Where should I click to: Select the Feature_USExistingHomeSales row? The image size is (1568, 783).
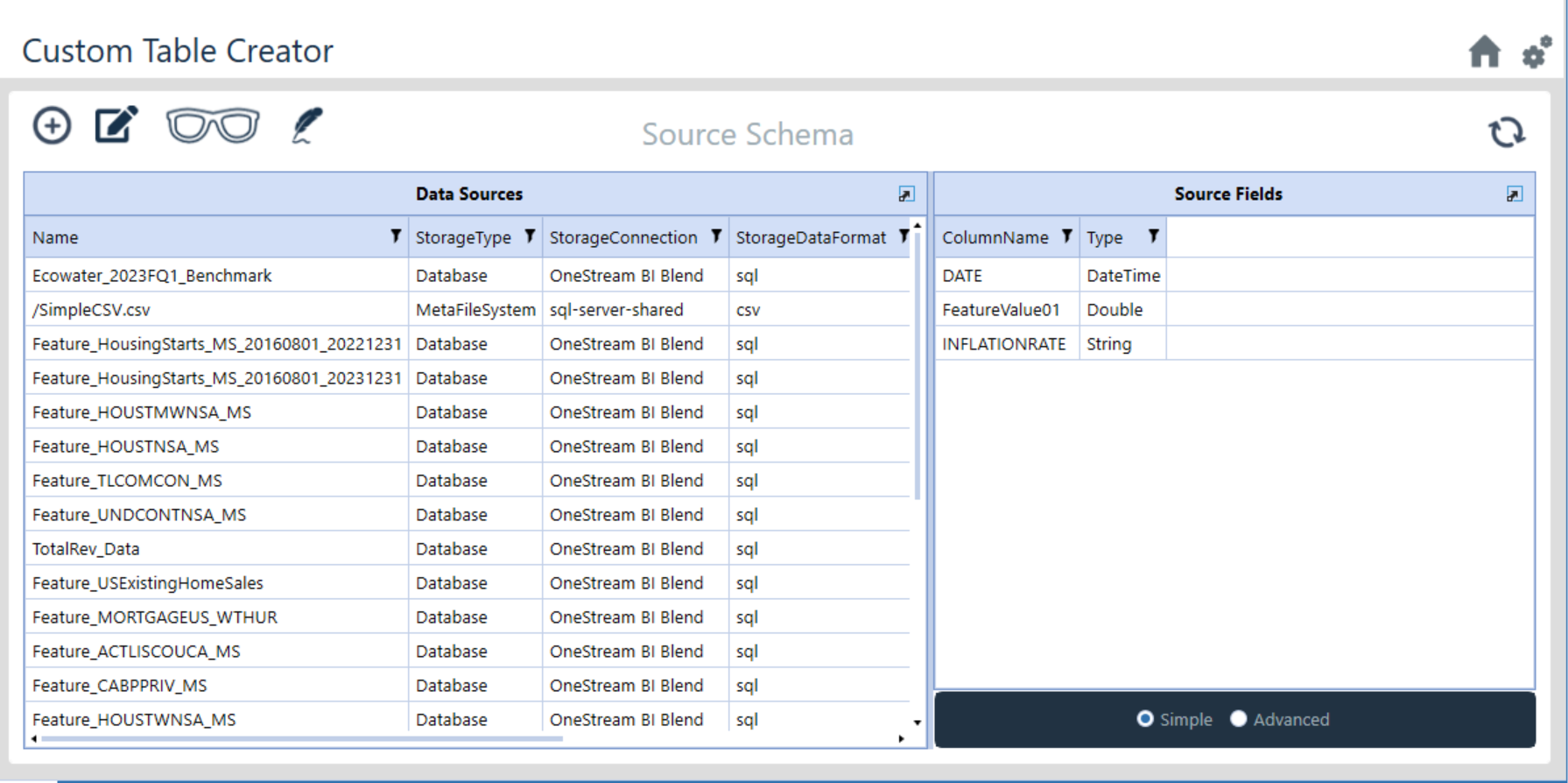pyautogui.click(x=468, y=582)
